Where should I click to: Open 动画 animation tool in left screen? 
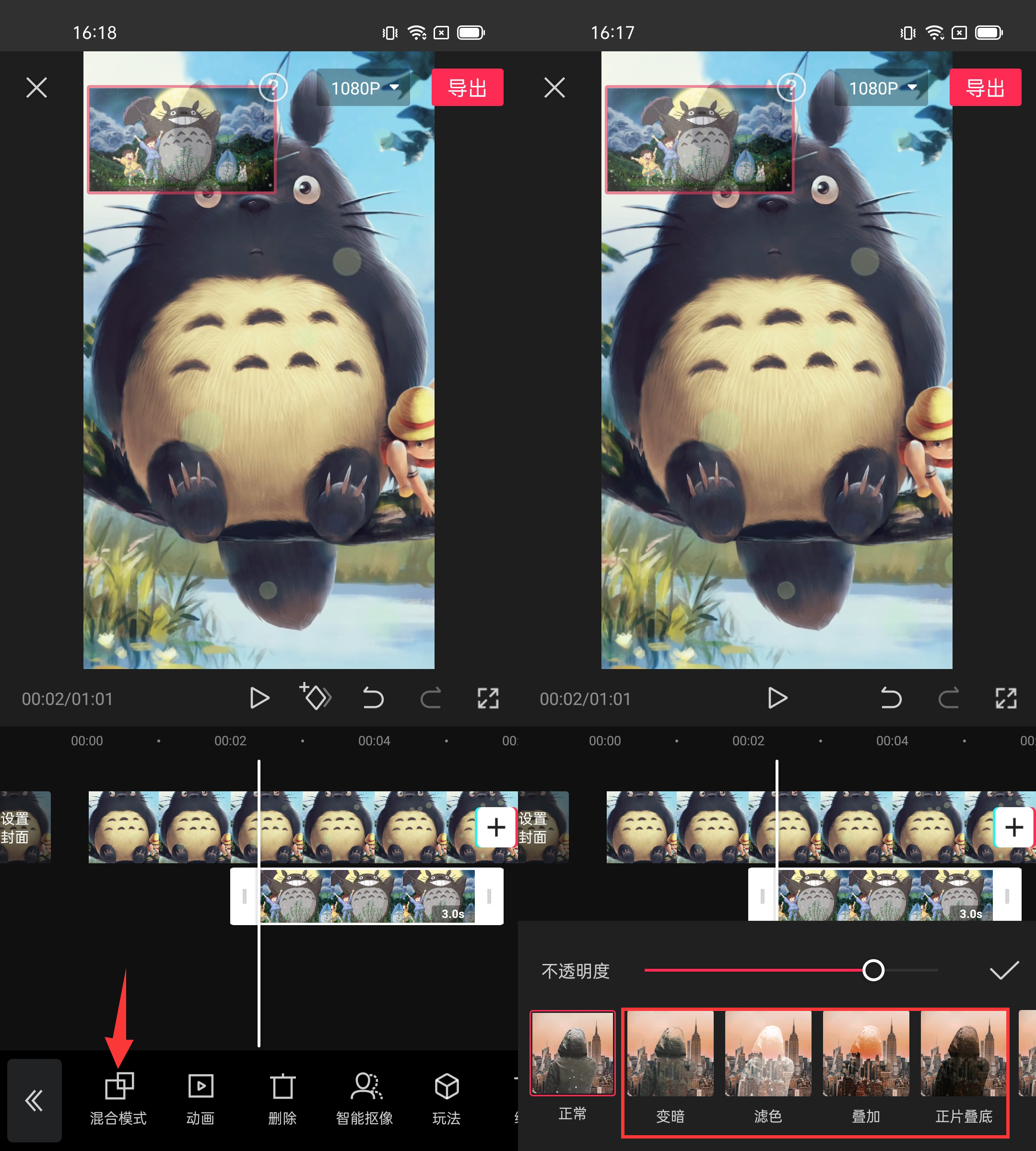click(200, 1099)
